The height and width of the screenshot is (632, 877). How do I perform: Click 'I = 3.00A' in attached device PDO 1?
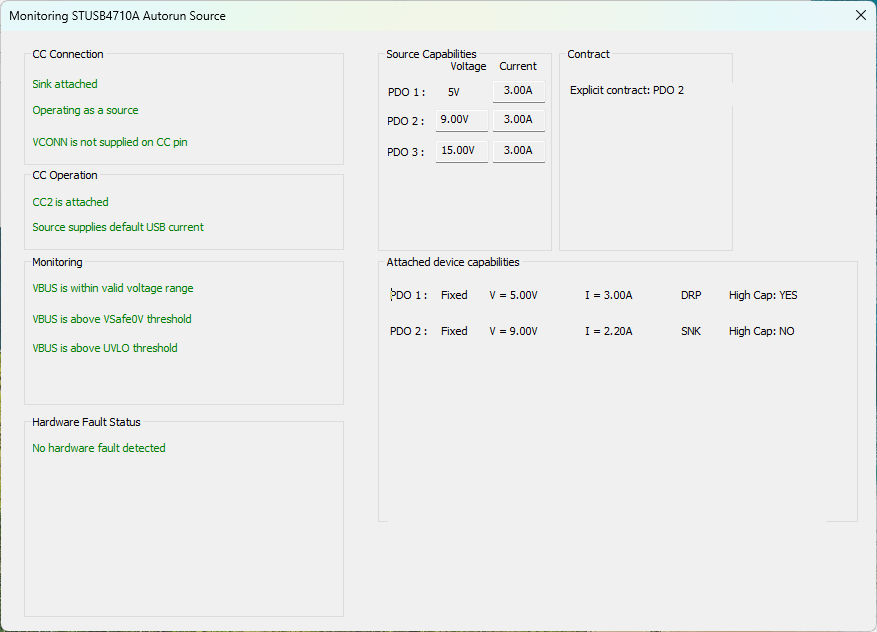coord(609,295)
